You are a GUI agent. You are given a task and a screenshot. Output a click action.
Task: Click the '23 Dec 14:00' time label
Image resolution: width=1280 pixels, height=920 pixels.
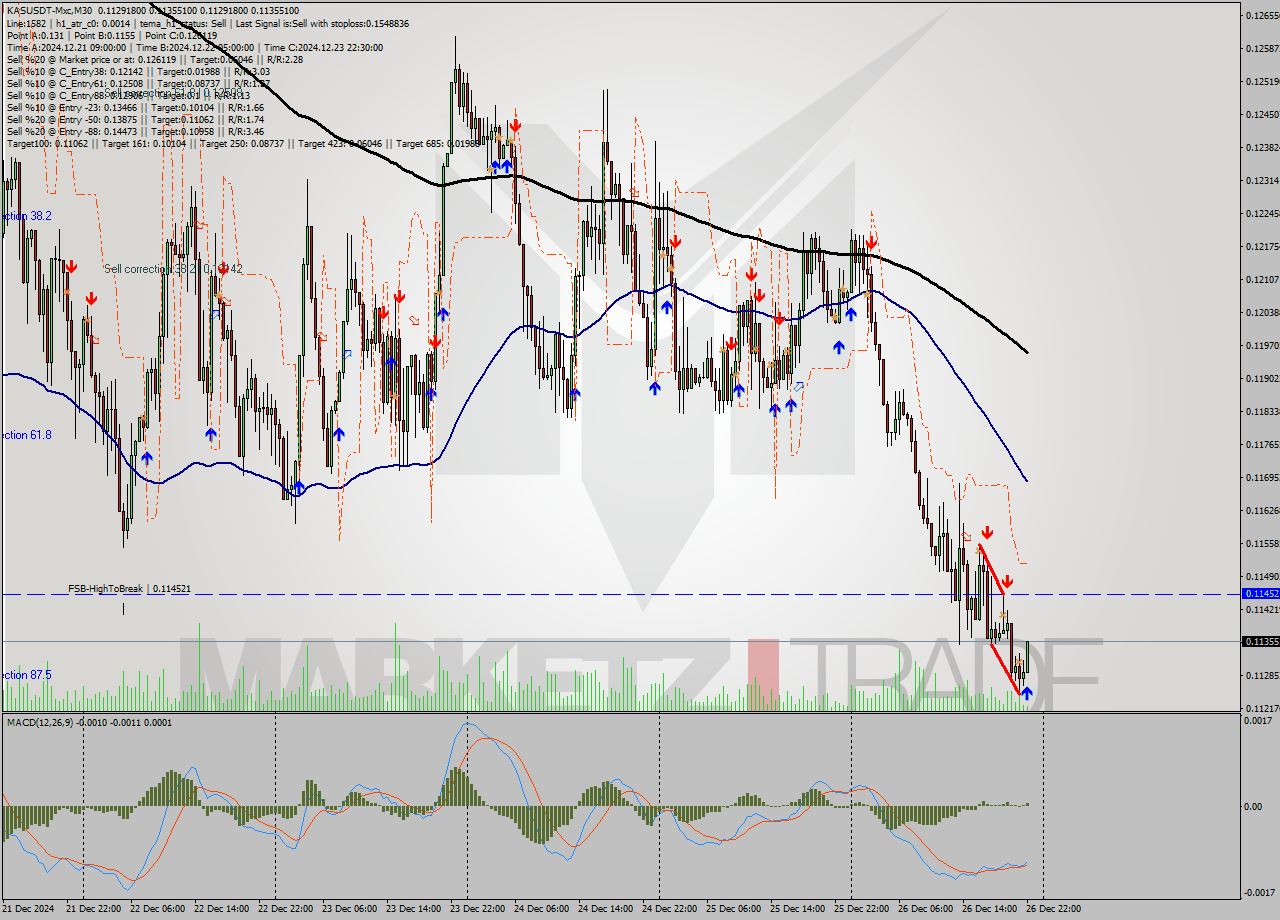point(413,908)
